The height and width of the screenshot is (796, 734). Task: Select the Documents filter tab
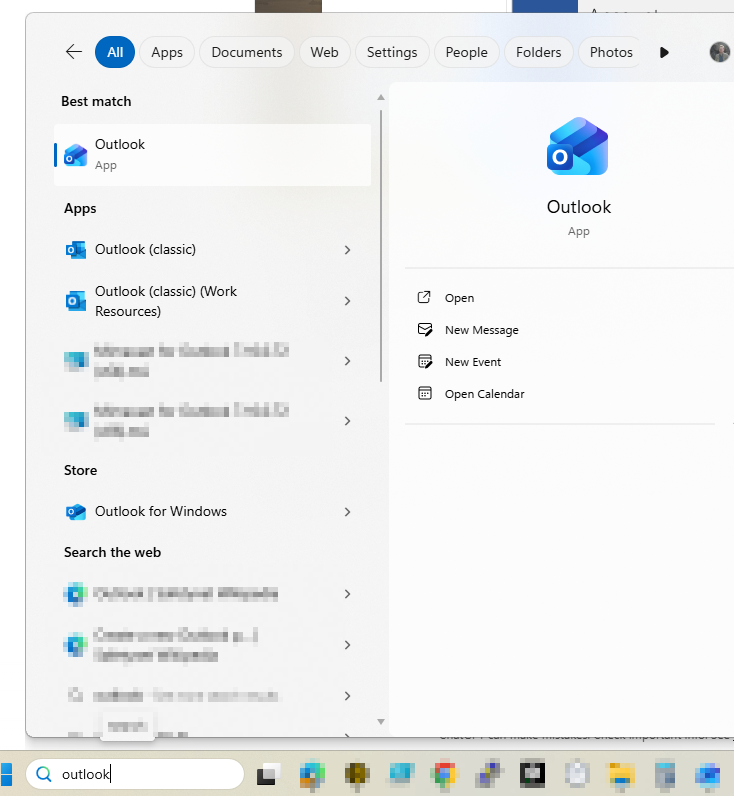click(x=246, y=52)
